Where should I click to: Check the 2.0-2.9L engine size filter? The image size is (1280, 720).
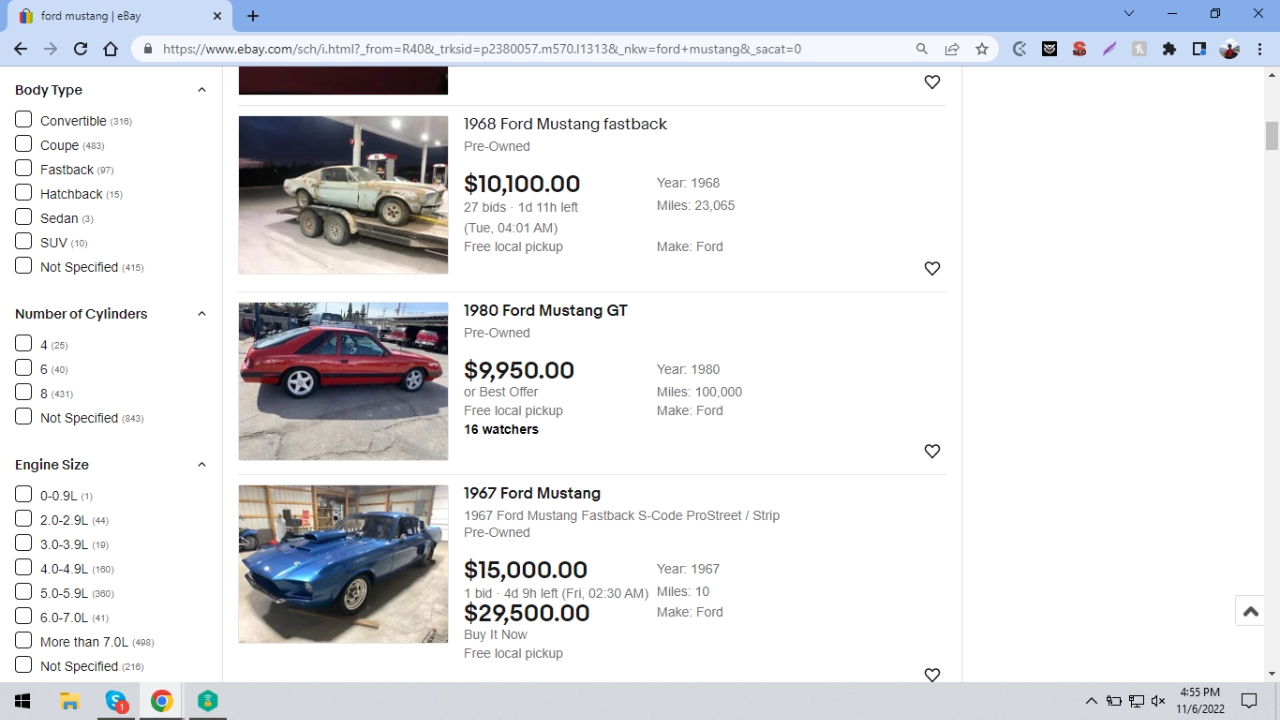(24, 519)
